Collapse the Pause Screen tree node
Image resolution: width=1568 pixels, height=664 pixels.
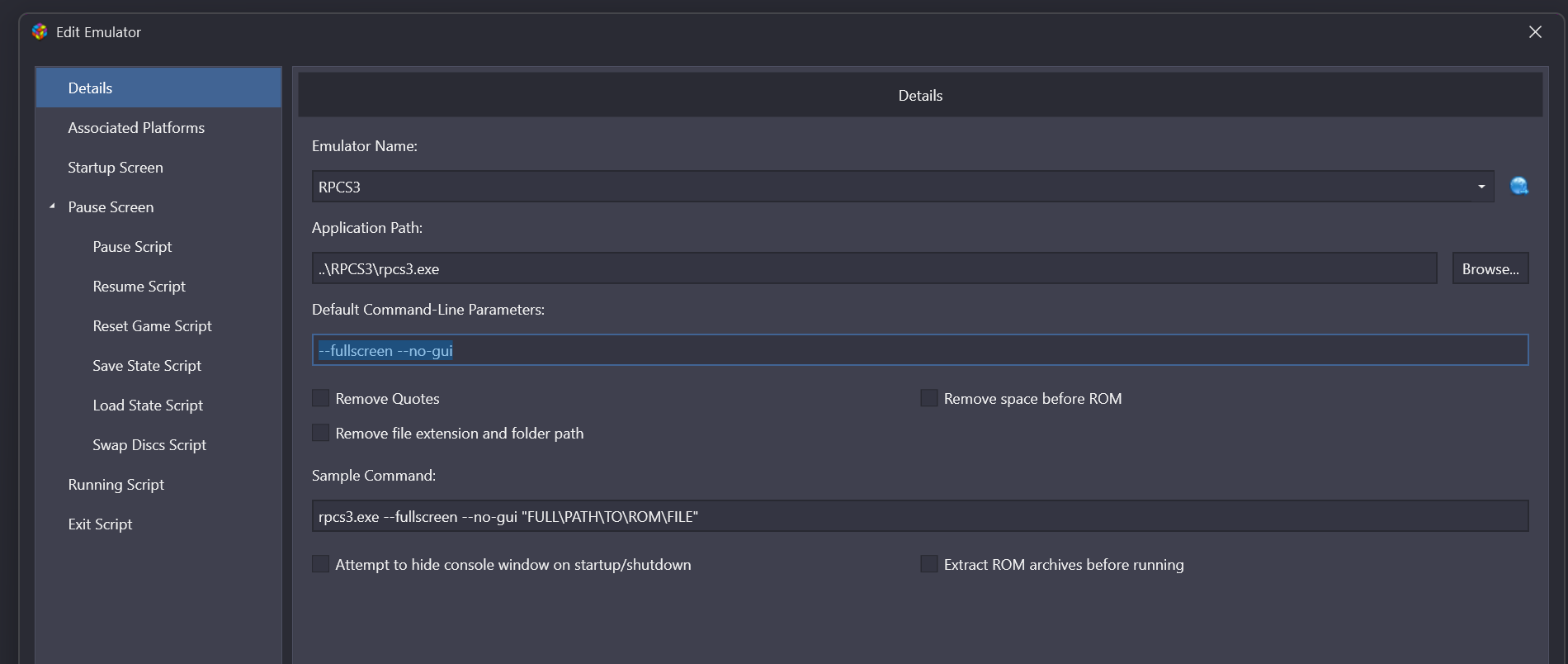(x=52, y=206)
